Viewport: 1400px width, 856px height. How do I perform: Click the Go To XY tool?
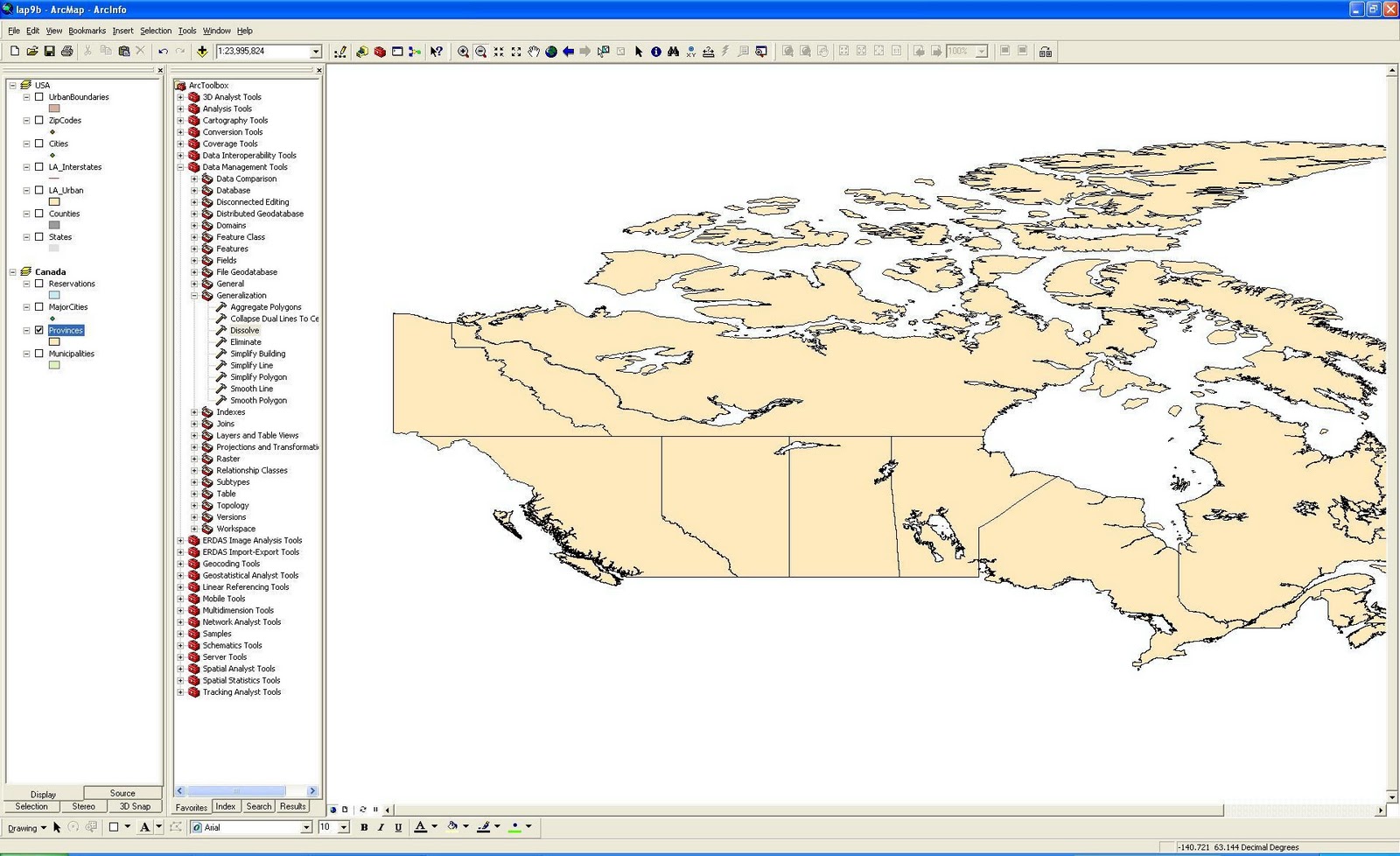(690, 51)
